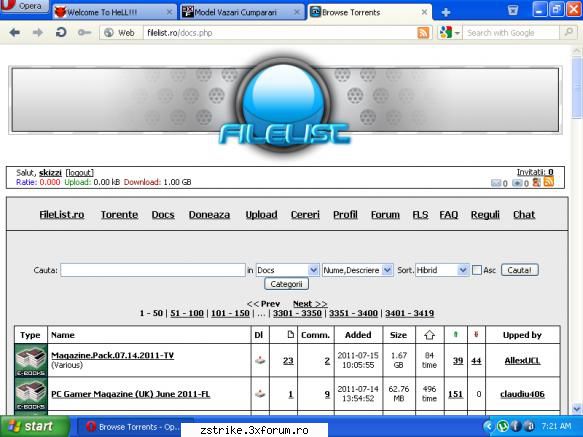Open the password wand key icon
The height and width of the screenshot is (437, 583).
pos(84,33)
